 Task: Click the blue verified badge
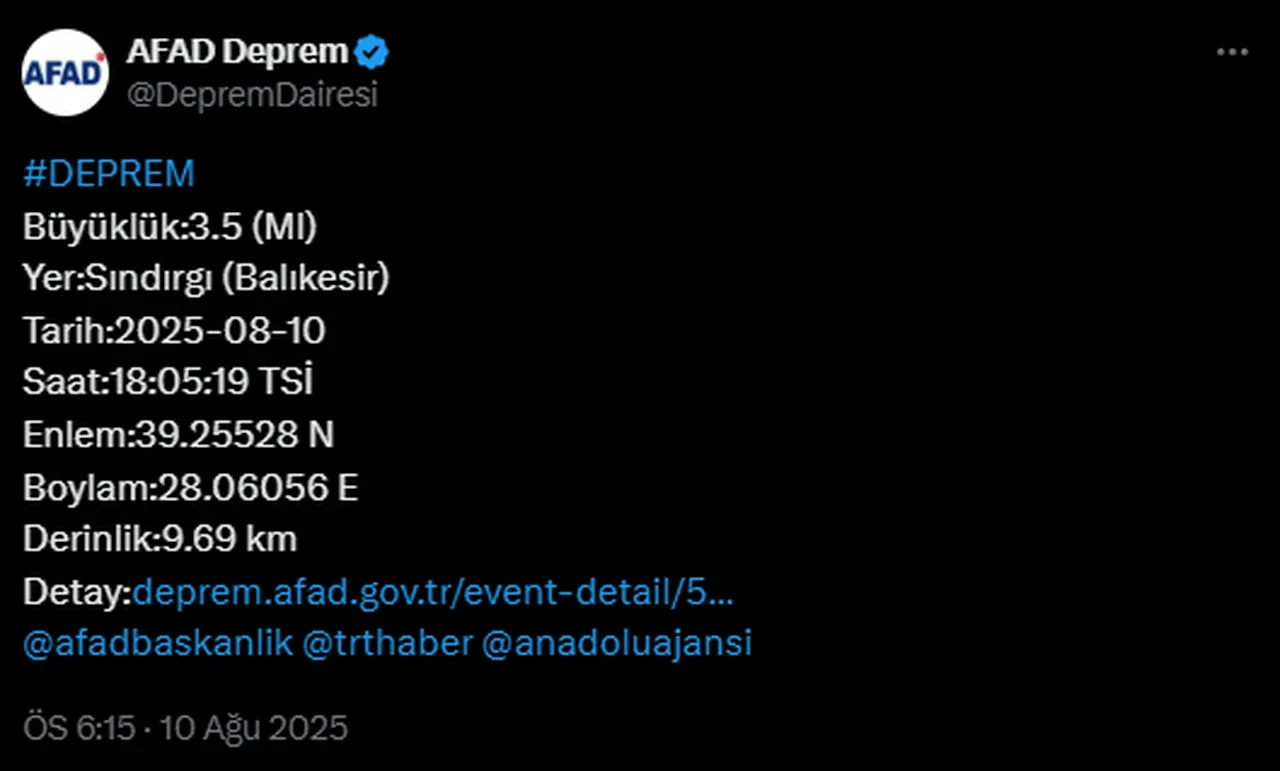(373, 50)
